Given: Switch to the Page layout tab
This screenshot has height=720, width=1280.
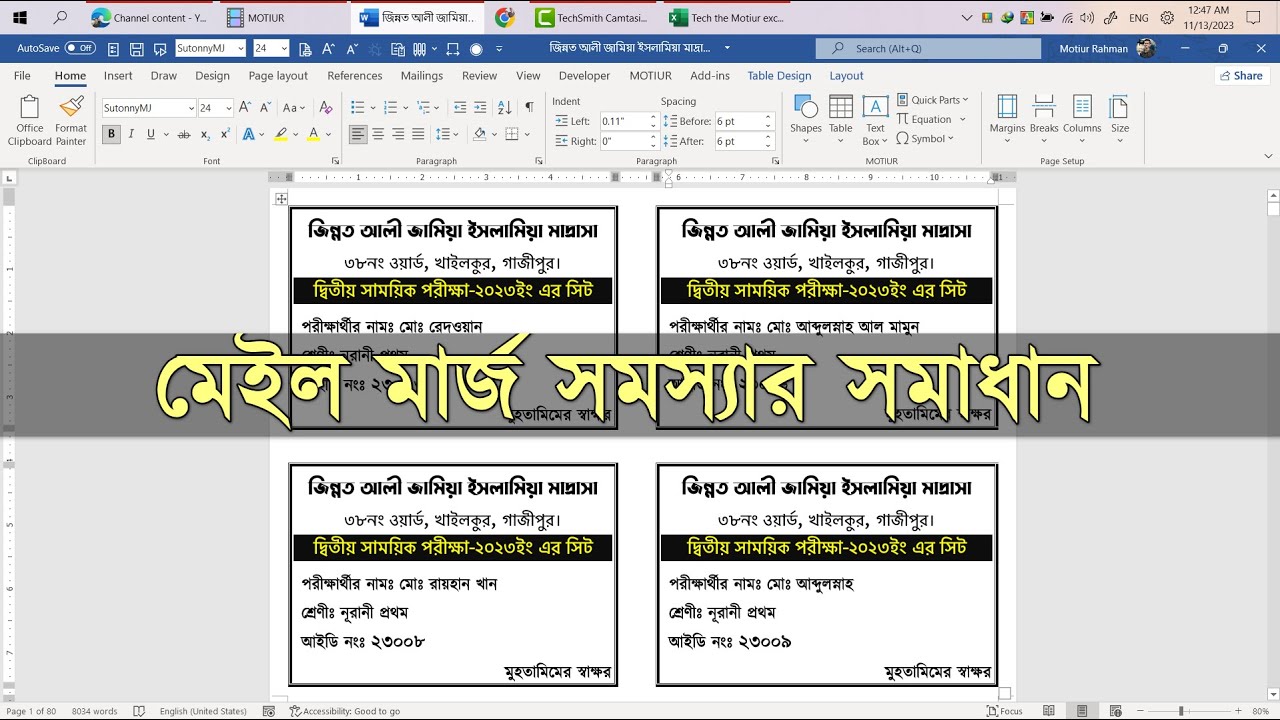Looking at the screenshot, I should 278,75.
